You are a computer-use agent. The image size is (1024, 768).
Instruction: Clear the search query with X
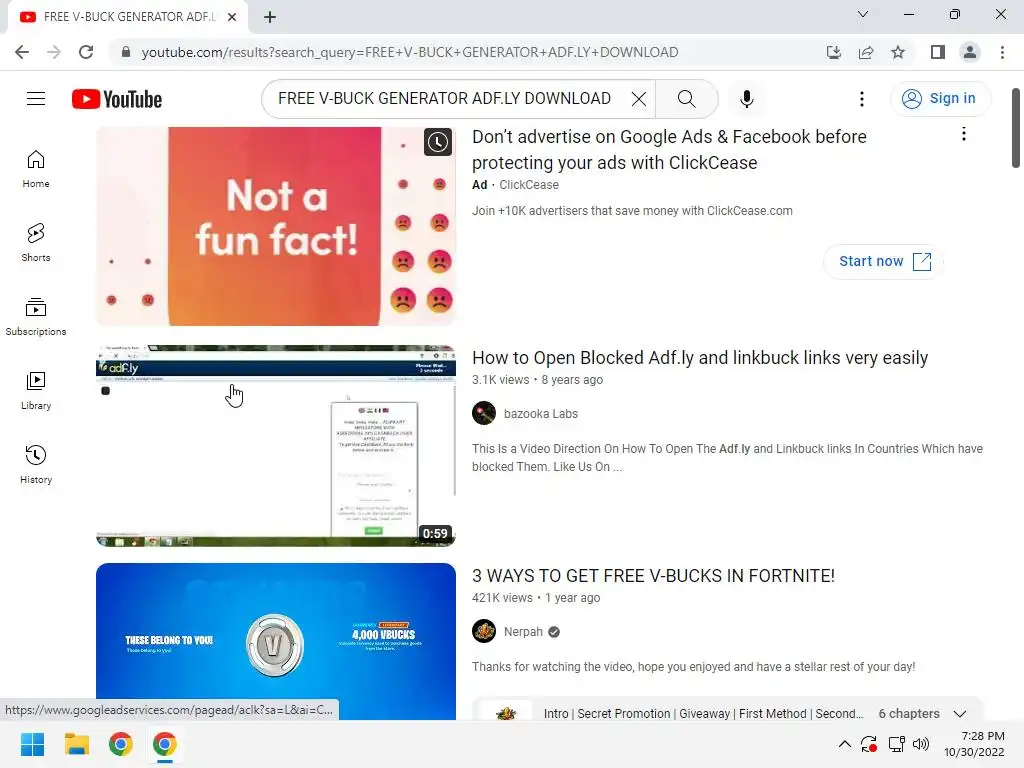coord(639,99)
